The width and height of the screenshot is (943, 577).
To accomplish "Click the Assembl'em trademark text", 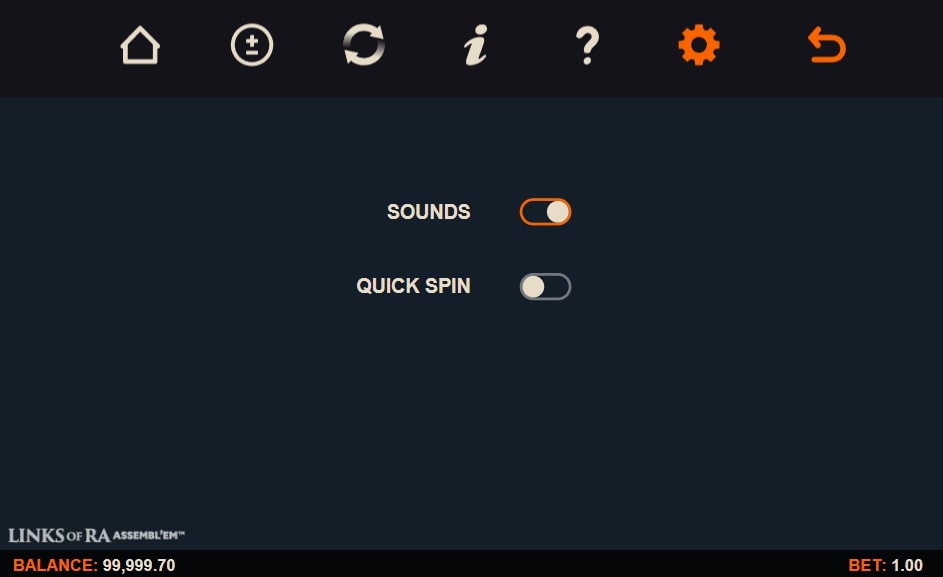I will pos(149,535).
